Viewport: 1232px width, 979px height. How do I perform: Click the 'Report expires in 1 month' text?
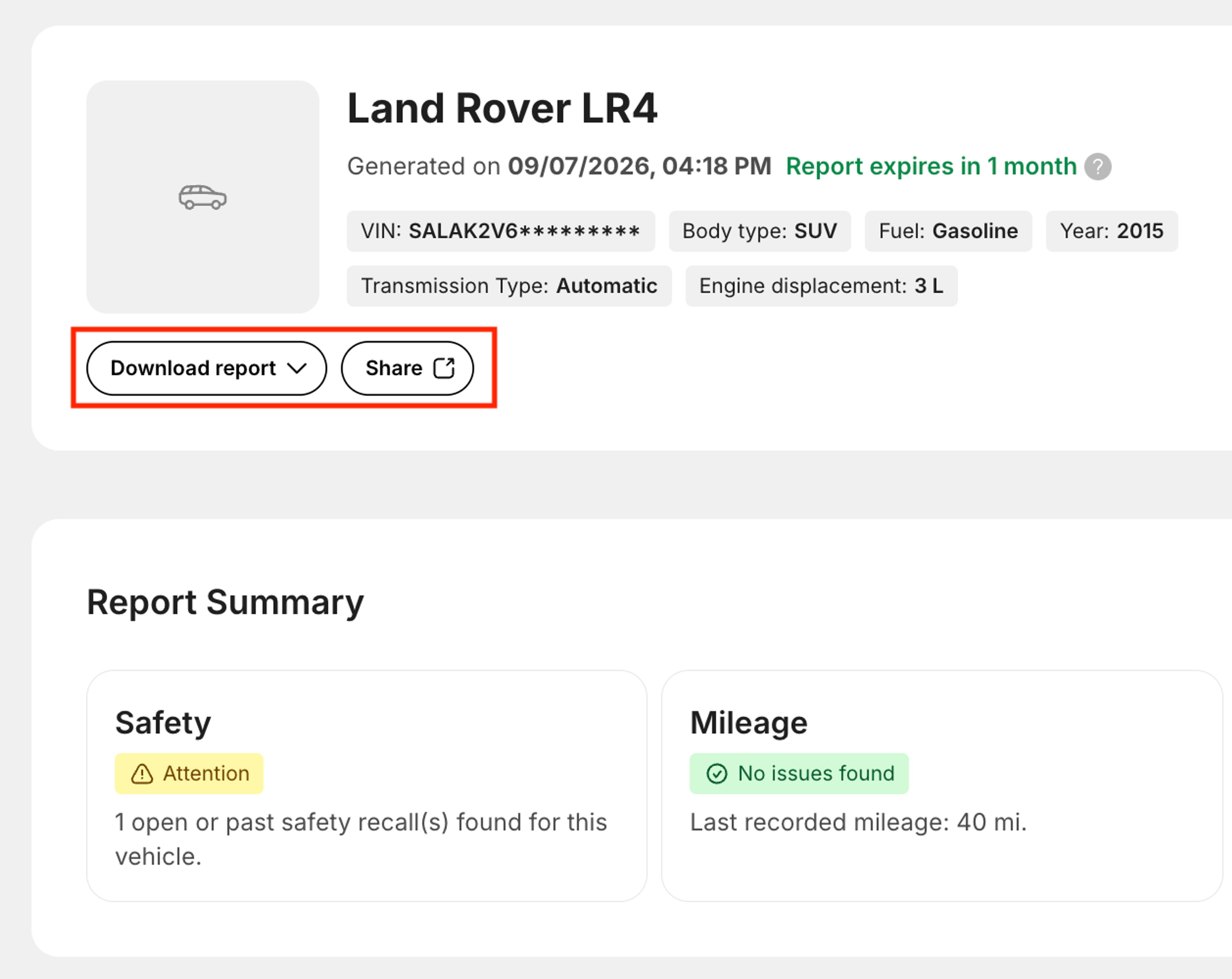click(931, 166)
